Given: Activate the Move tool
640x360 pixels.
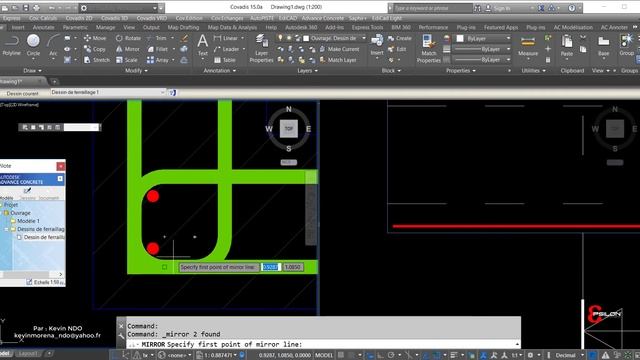Looking at the screenshot, I should click(95, 38).
